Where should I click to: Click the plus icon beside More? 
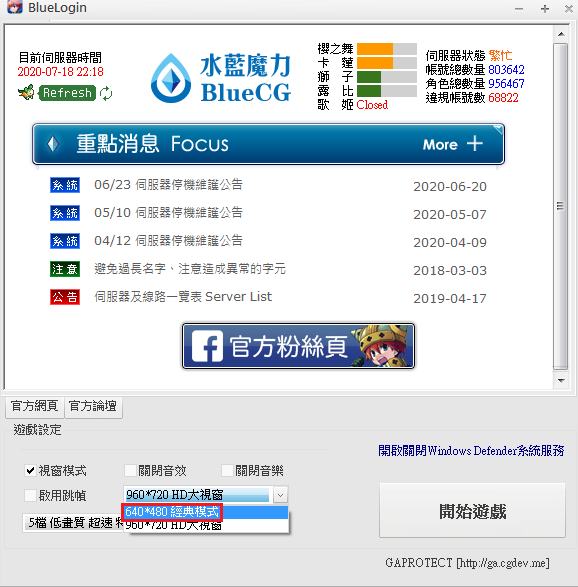[475, 143]
